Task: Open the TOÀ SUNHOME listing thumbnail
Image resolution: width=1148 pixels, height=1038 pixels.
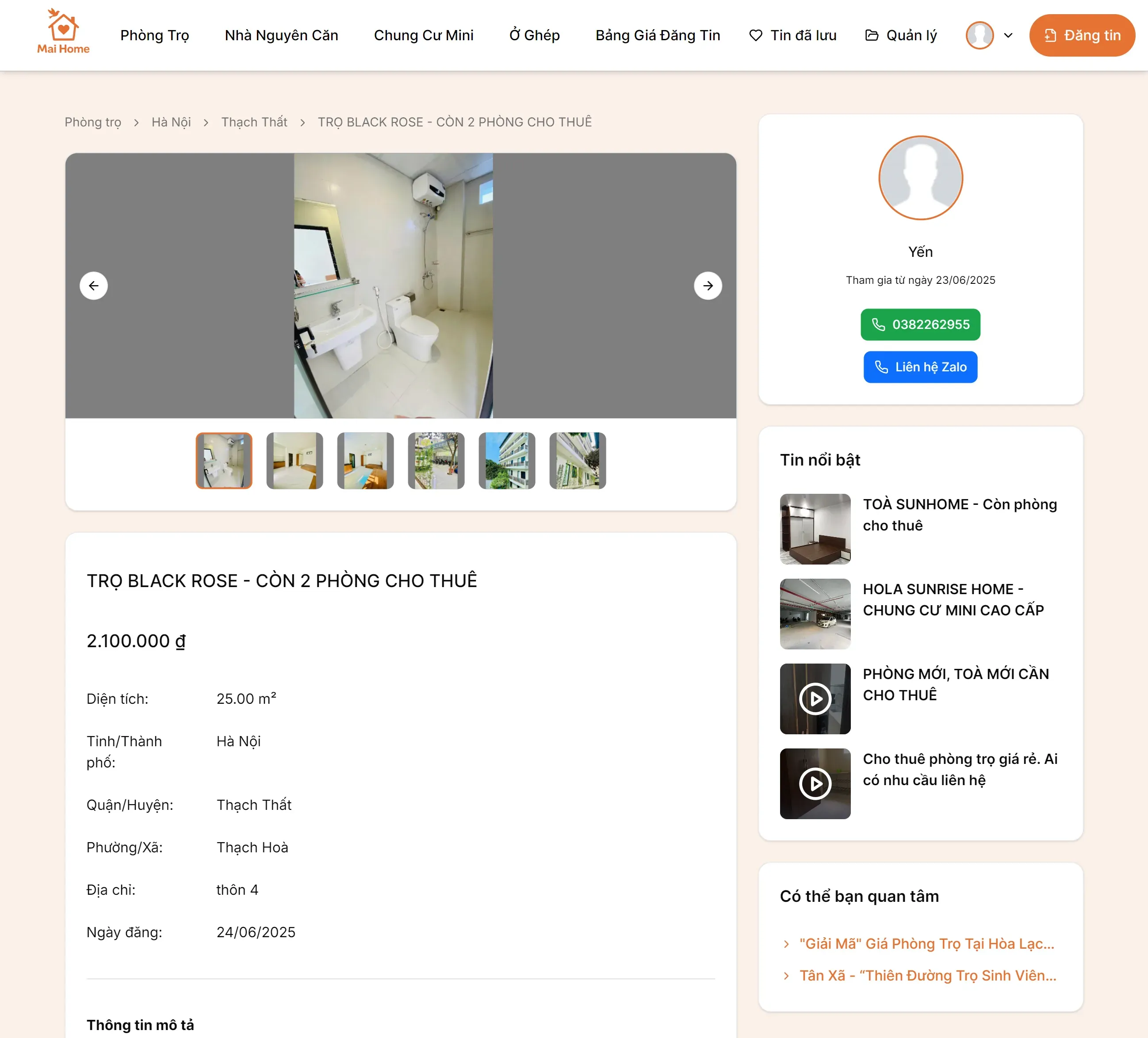Action: tap(815, 529)
